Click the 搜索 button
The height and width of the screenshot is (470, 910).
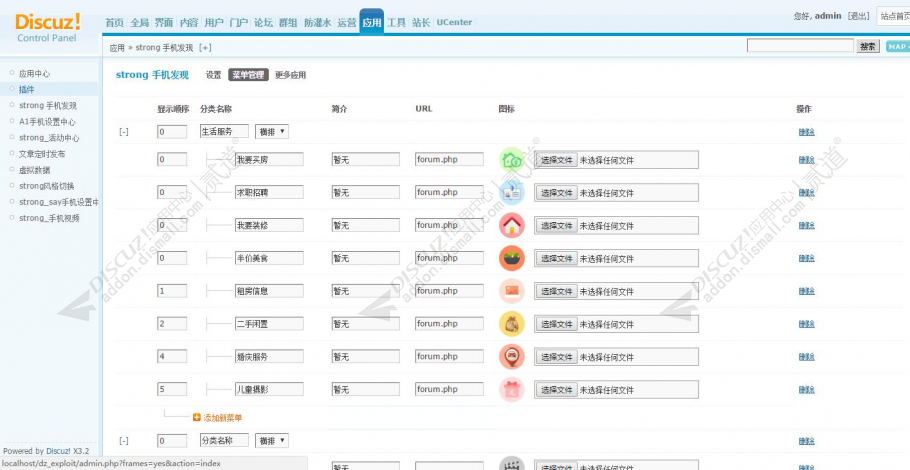click(868, 46)
